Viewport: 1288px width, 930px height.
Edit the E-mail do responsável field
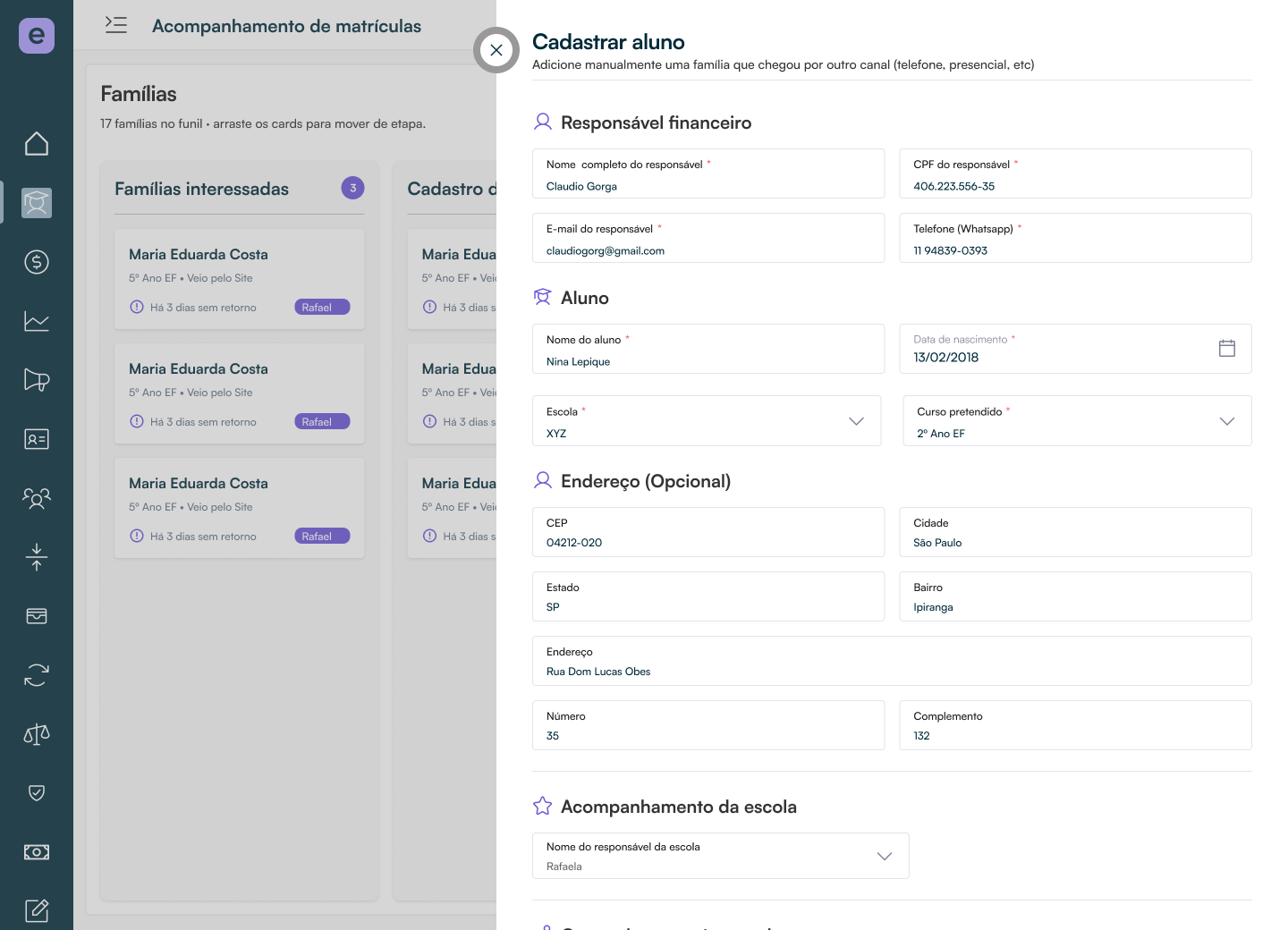[708, 238]
